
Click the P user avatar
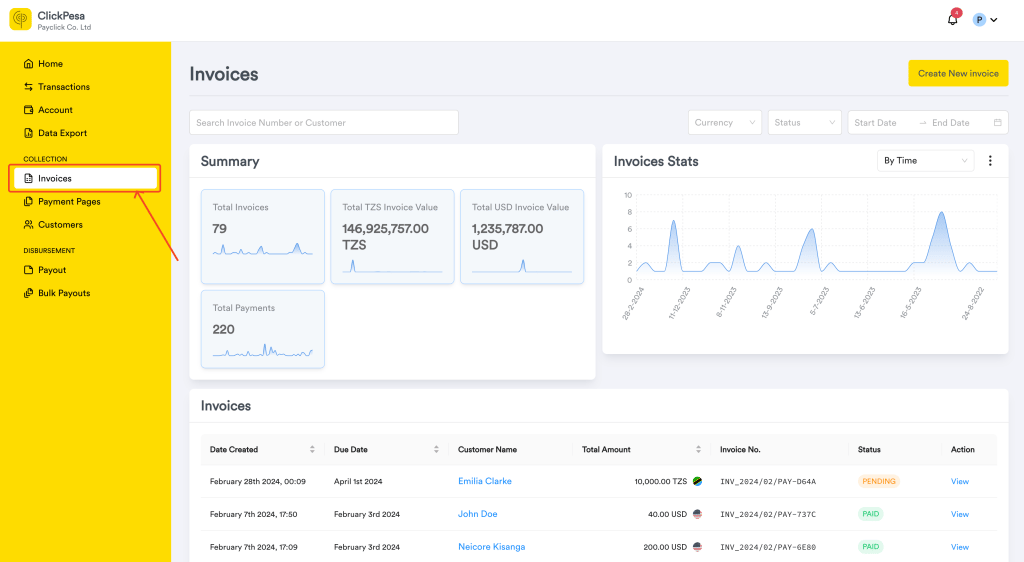click(x=979, y=20)
